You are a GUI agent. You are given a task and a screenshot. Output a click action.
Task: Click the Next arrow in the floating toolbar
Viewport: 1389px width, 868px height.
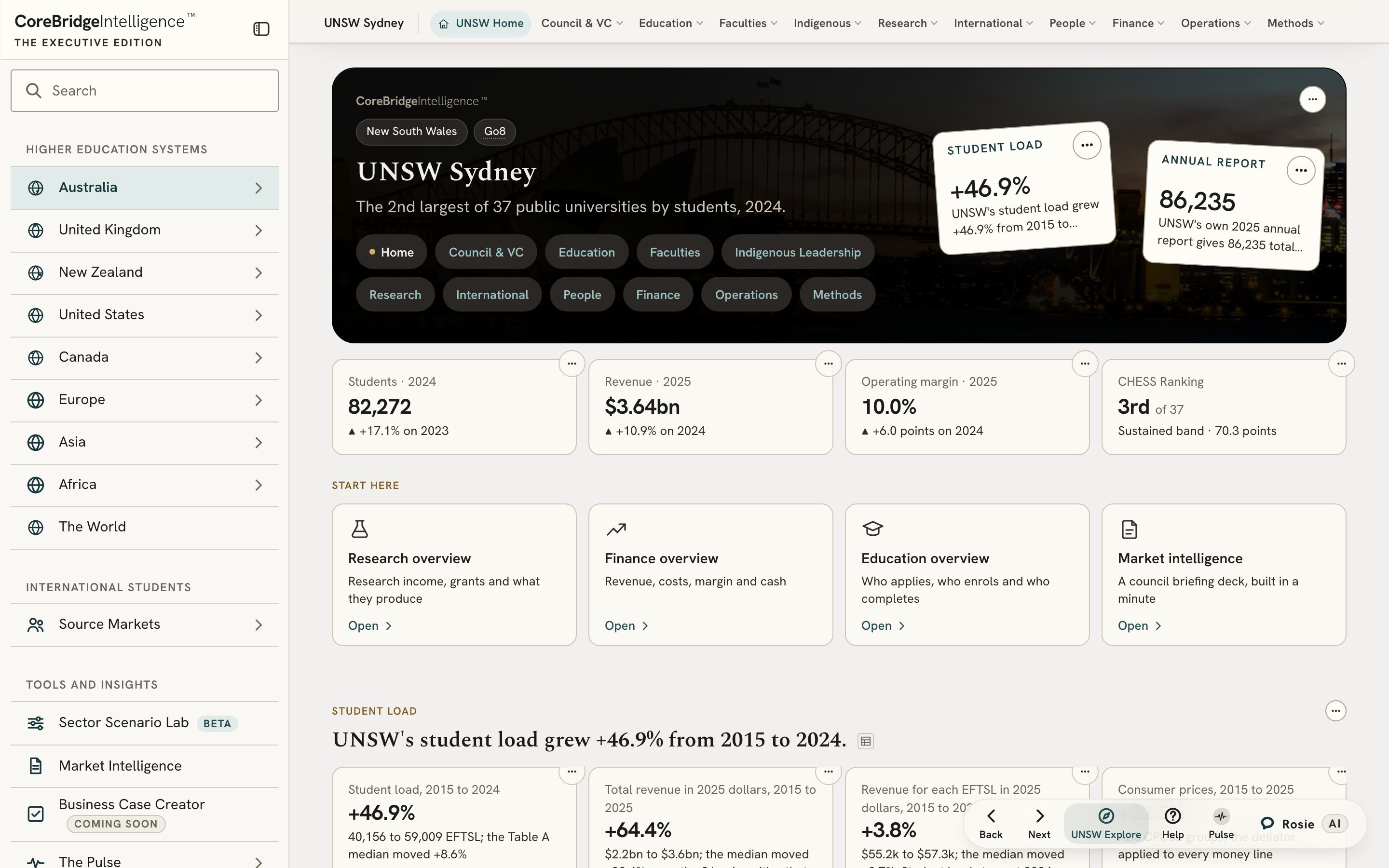[x=1039, y=824]
